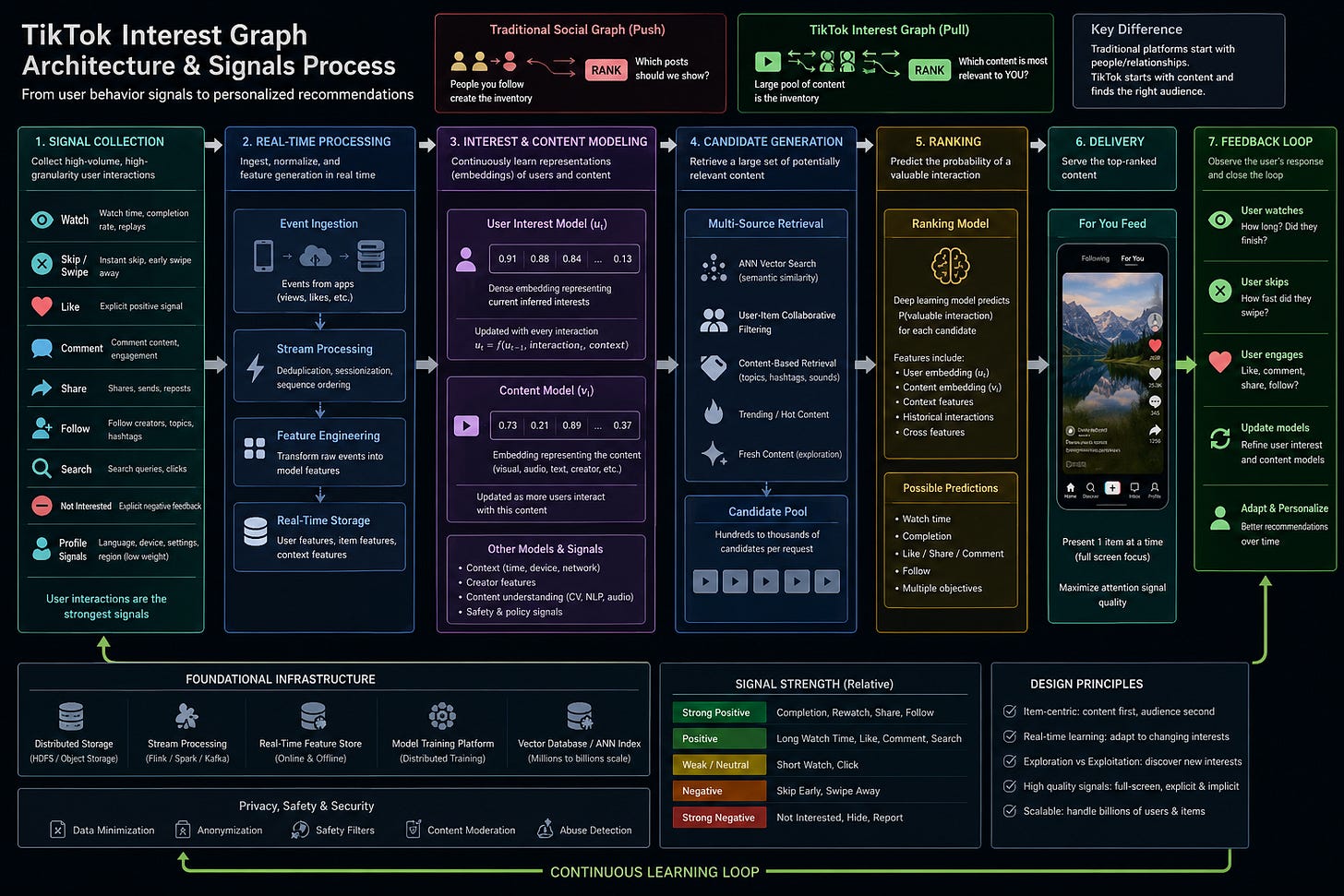Switch to the Following tab in phone mockup

[1096, 258]
